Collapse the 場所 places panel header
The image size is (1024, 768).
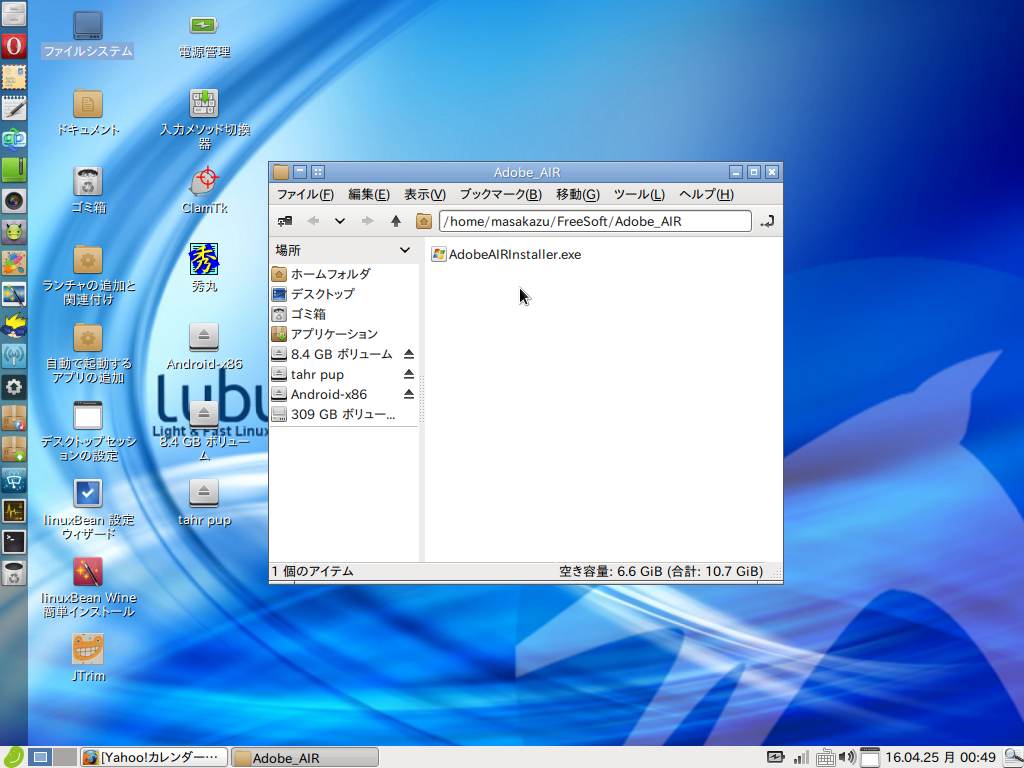point(406,250)
